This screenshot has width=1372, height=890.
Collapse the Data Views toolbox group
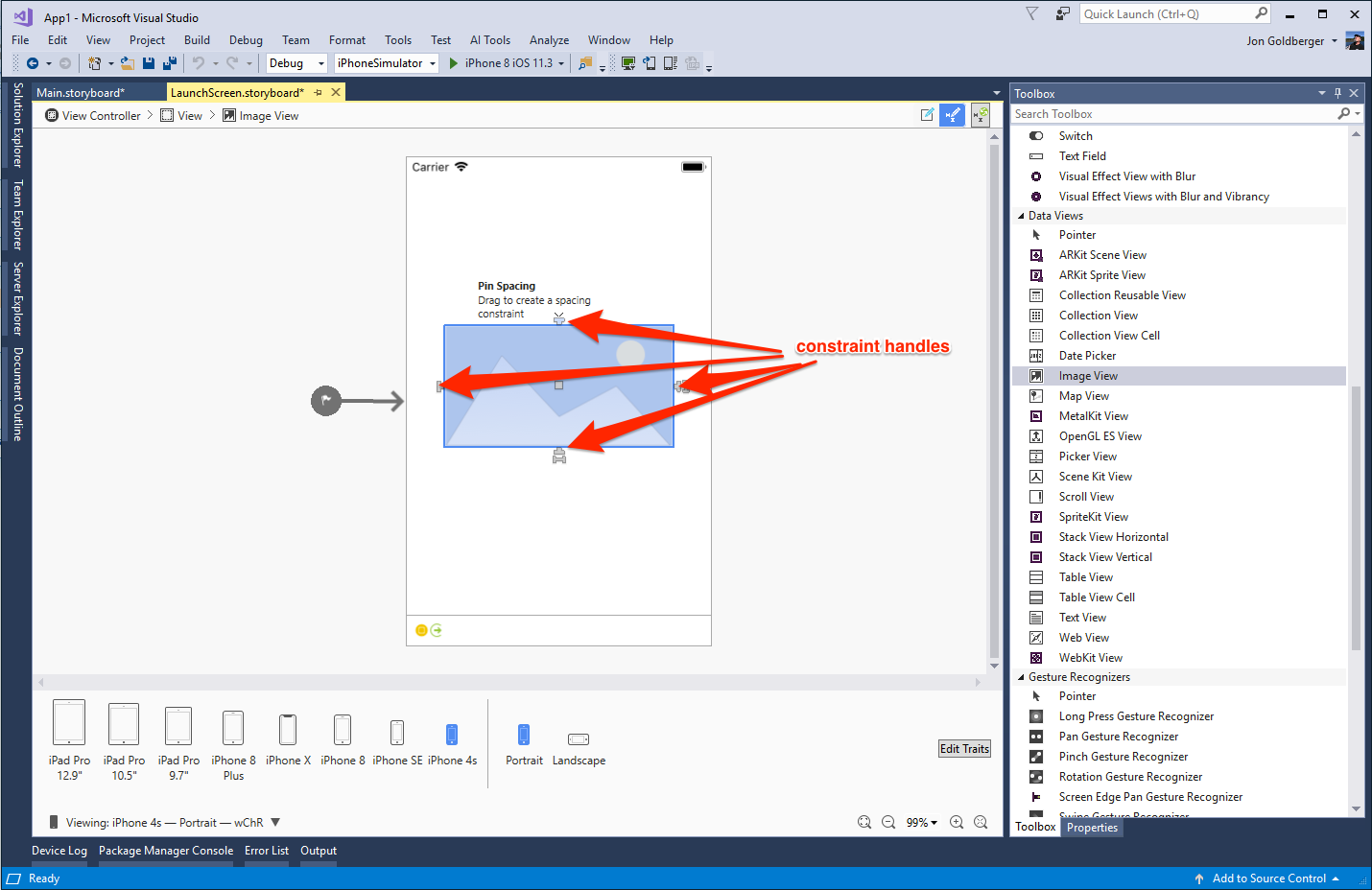click(x=1021, y=216)
